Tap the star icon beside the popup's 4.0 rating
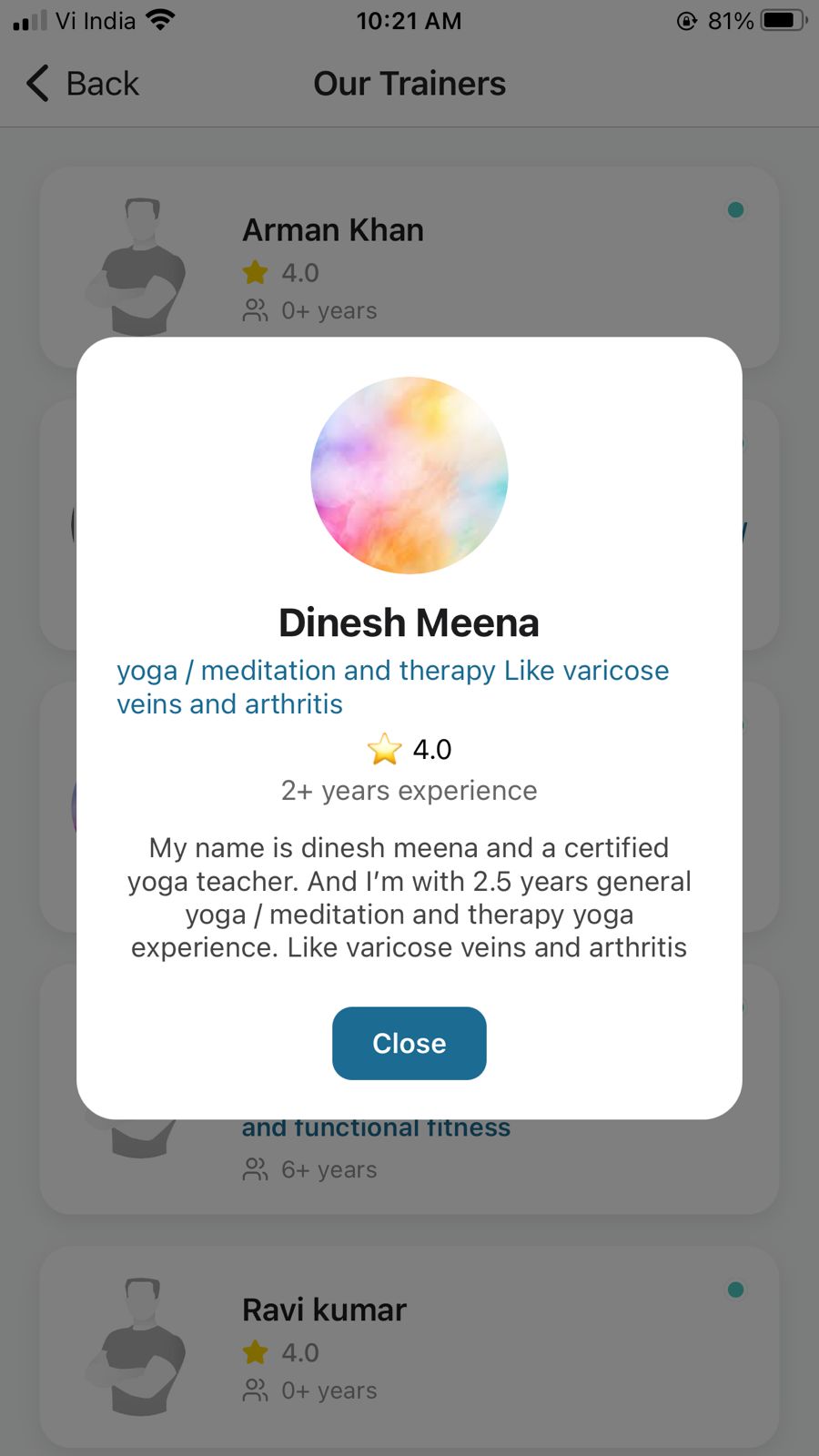The width and height of the screenshot is (819, 1456). click(384, 749)
